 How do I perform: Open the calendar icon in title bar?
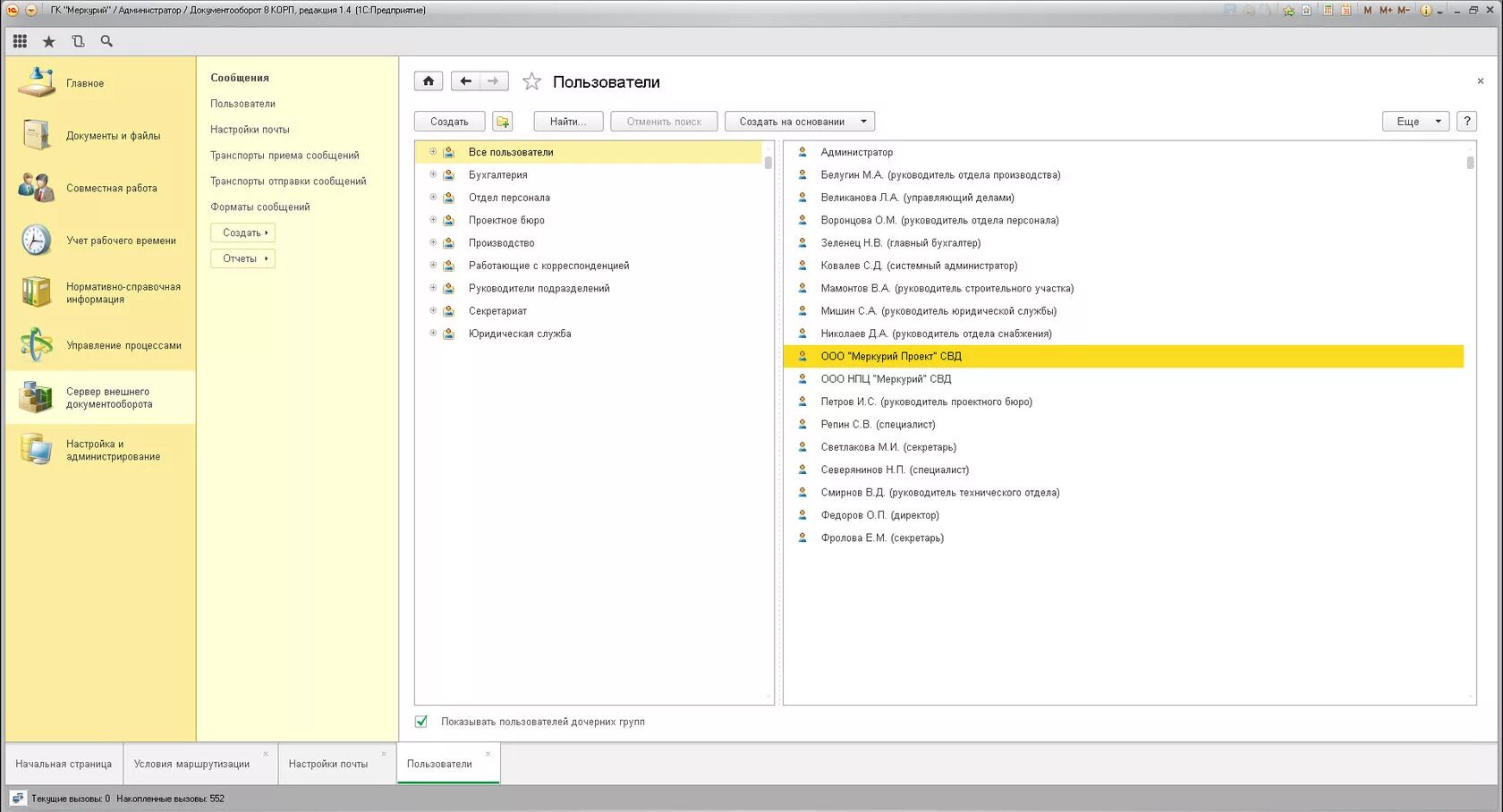(x=1346, y=11)
